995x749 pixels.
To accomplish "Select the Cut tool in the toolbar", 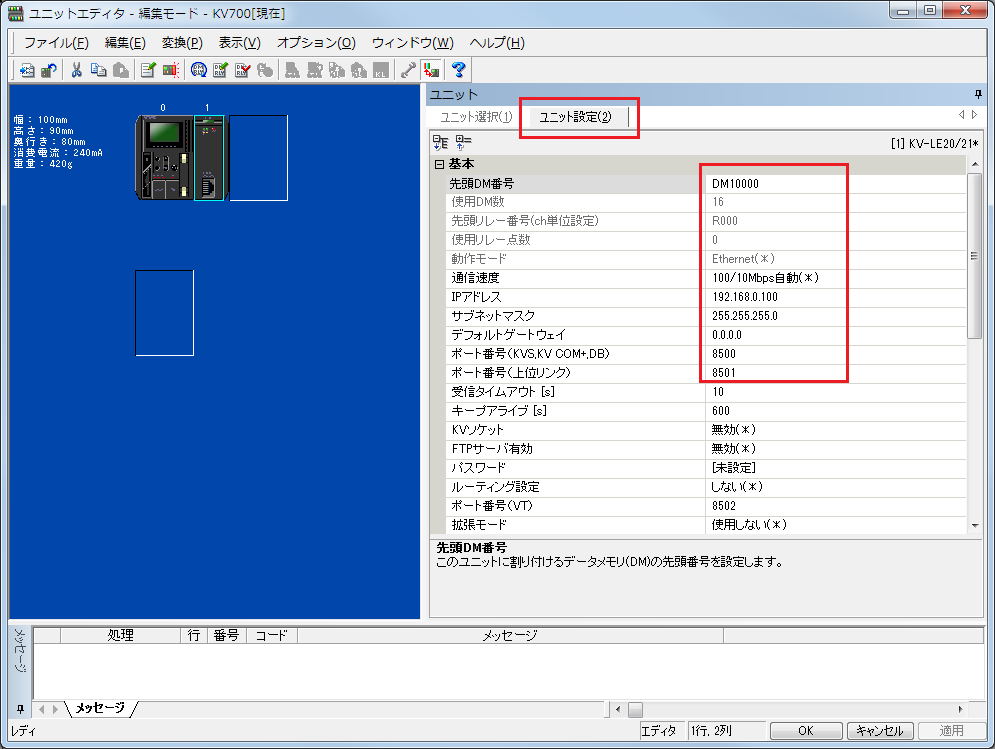I will tap(79, 70).
